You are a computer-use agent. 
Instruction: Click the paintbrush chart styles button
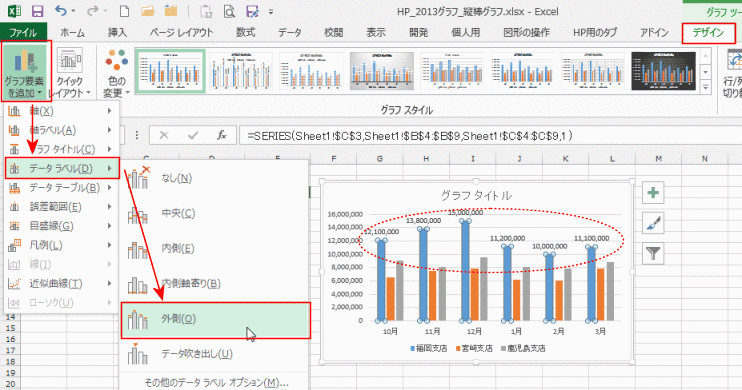(x=654, y=223)
